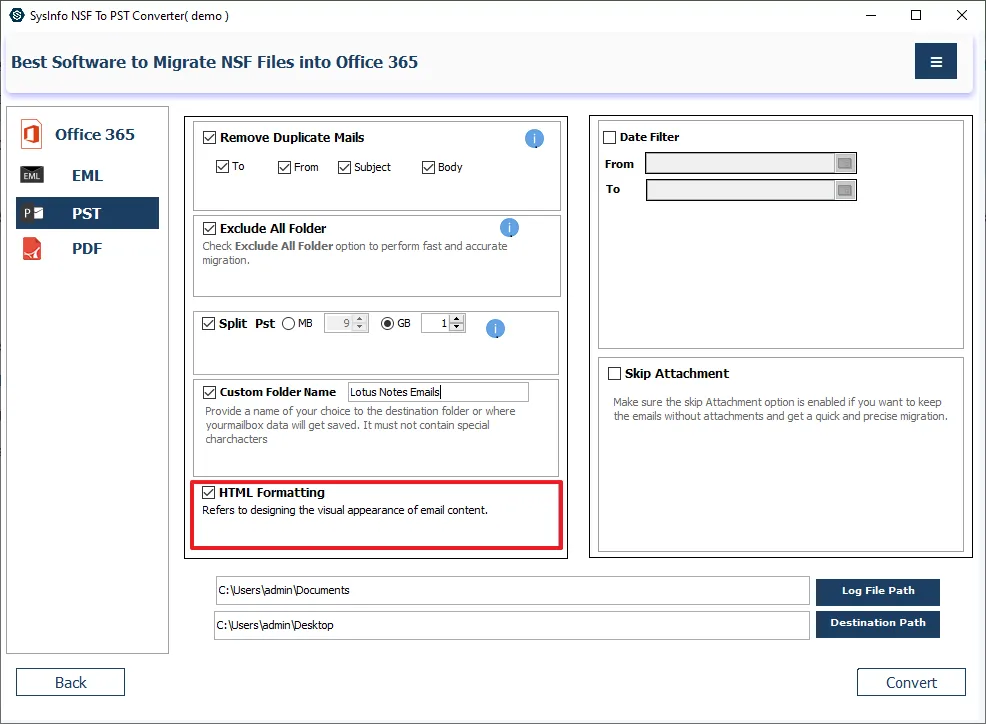Click the Office 365 logo icon
The image size is (986, 724).
(32, 135)
